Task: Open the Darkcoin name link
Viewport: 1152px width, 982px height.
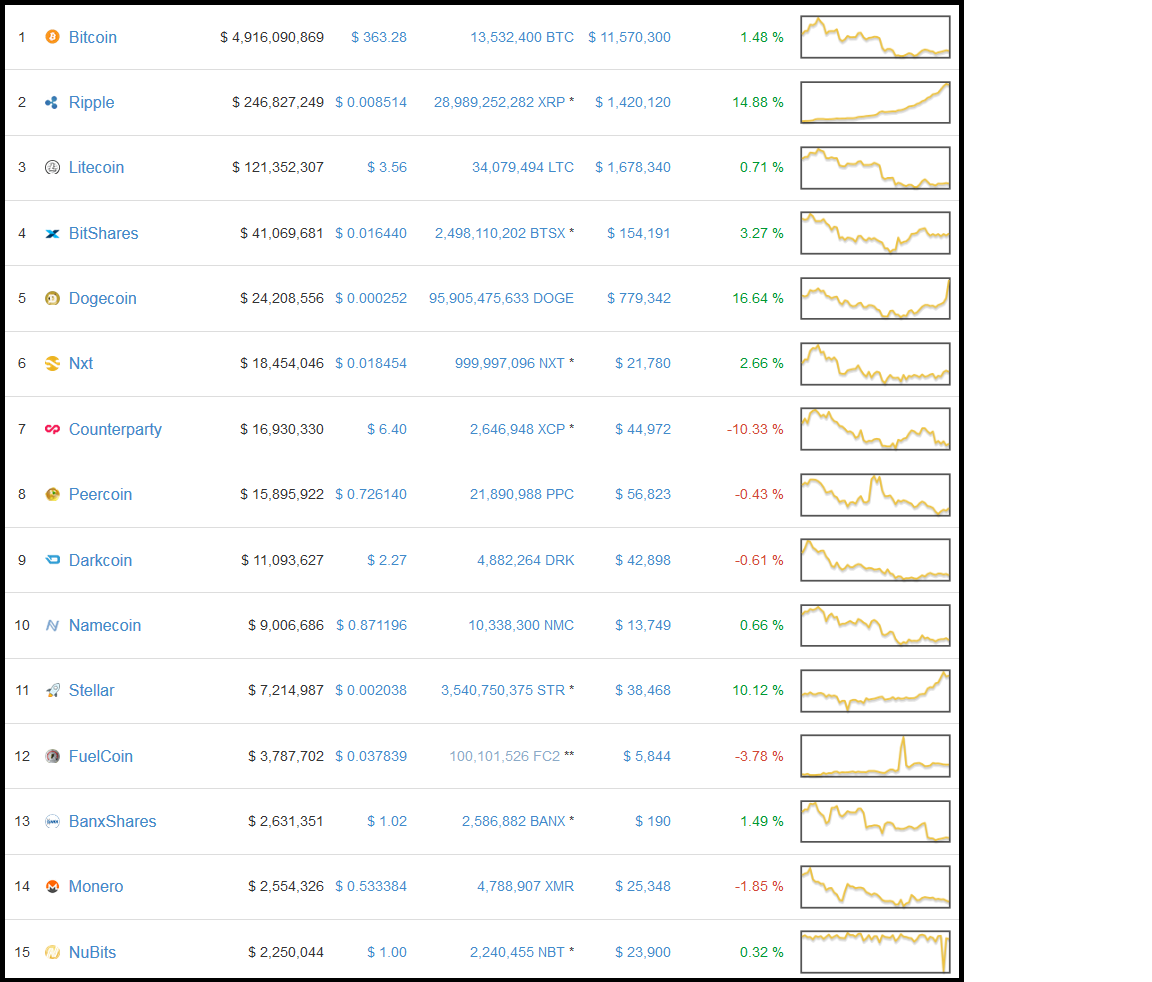Action: (101, 560)
